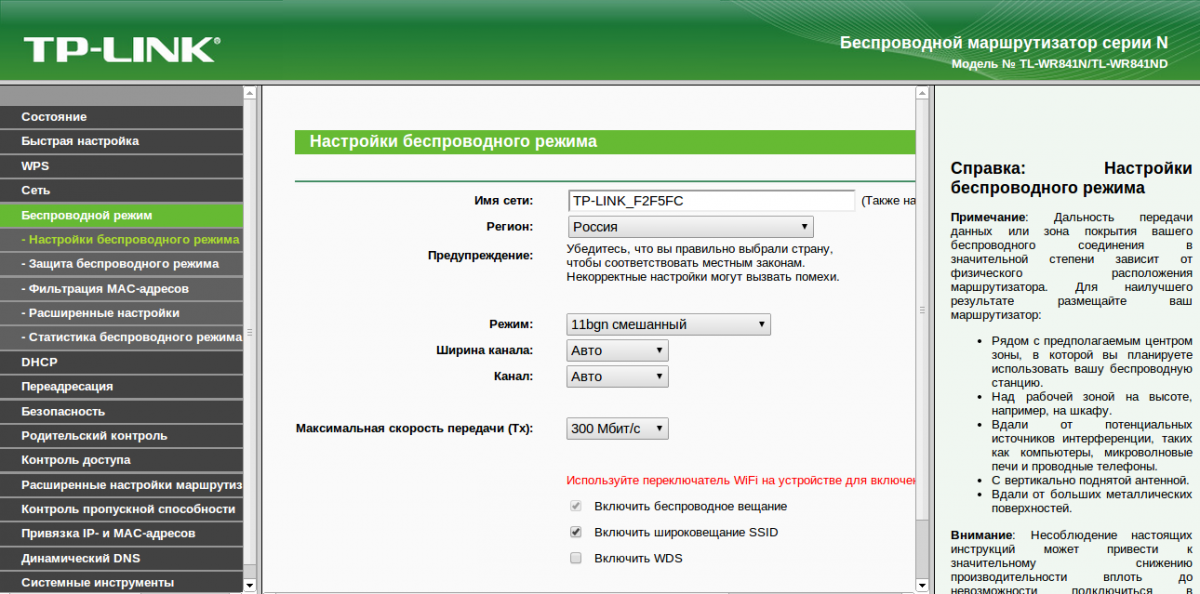Go to Фильтрация MAC-адресов page
This screenshot has height=594, width=1200.
pyautogui.click(x=121, y=289)
